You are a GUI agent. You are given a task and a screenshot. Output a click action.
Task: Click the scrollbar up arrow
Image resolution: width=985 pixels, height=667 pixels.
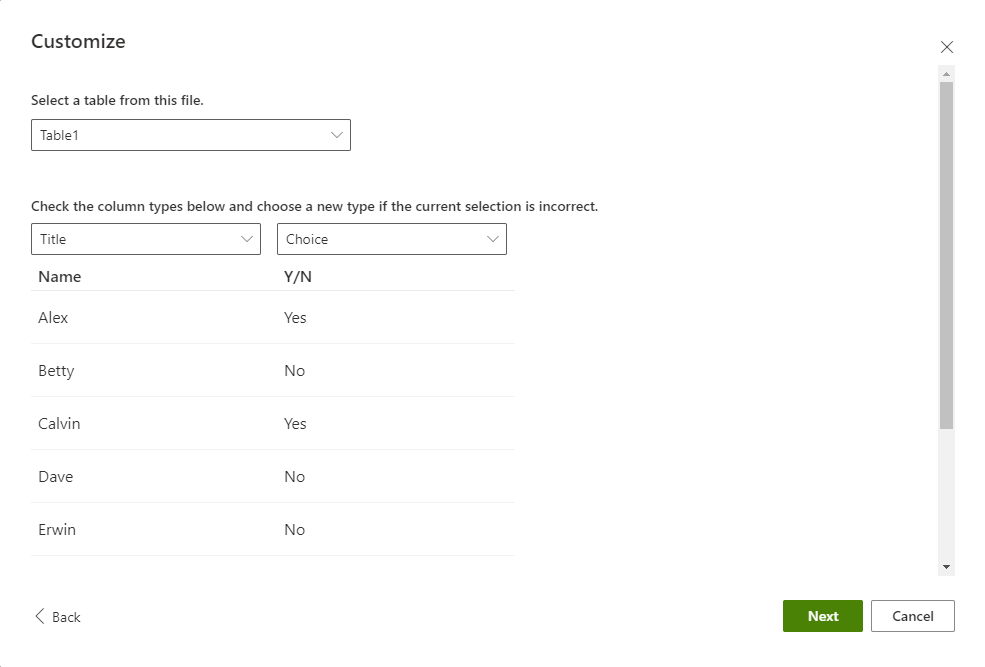(x=946, y=74)
